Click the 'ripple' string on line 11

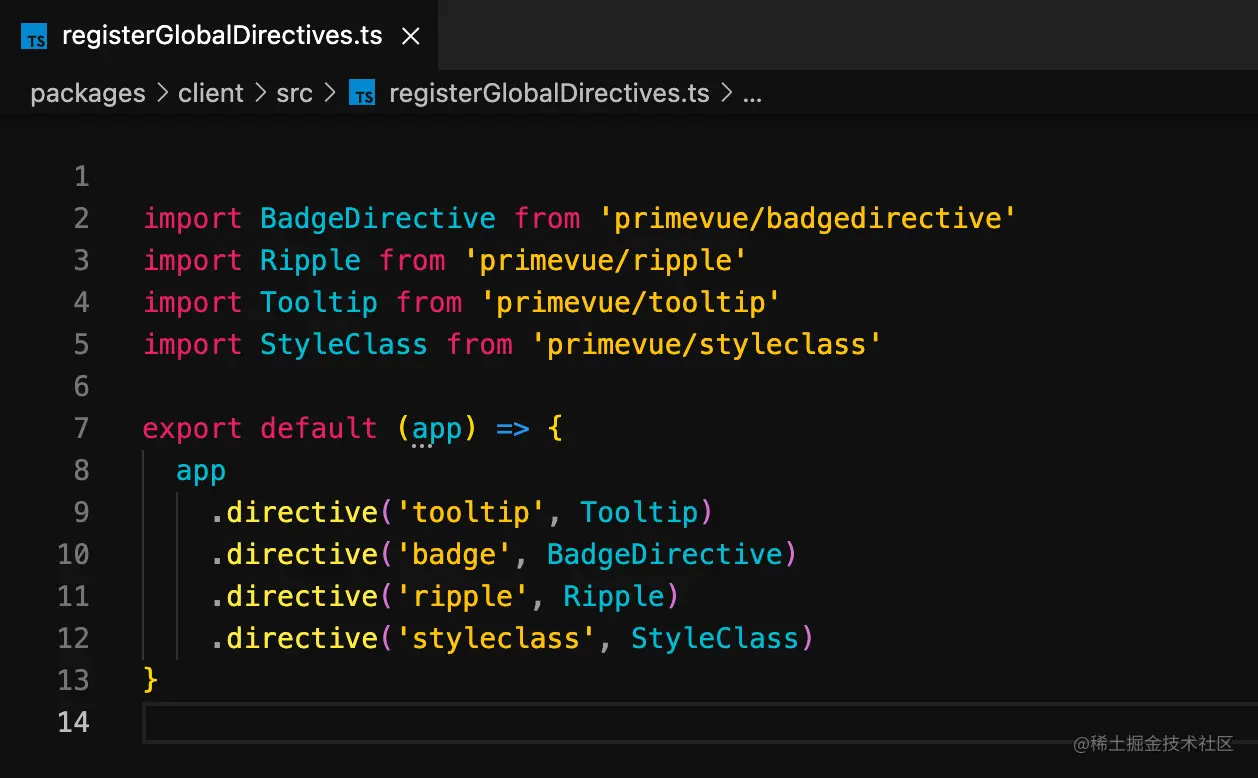(462, 597)
